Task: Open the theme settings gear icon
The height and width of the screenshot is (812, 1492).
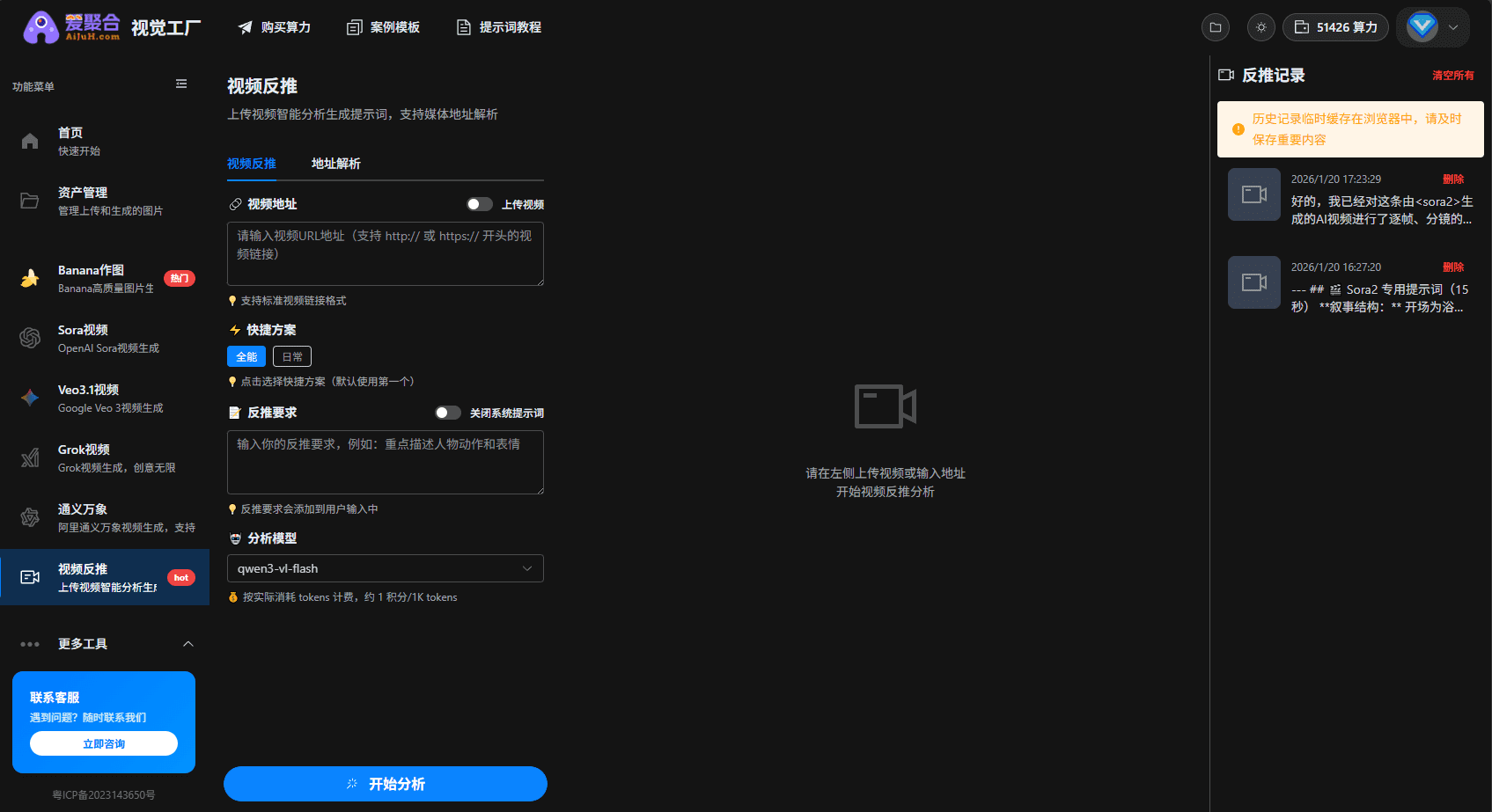Action: (x=1260, y=26)
